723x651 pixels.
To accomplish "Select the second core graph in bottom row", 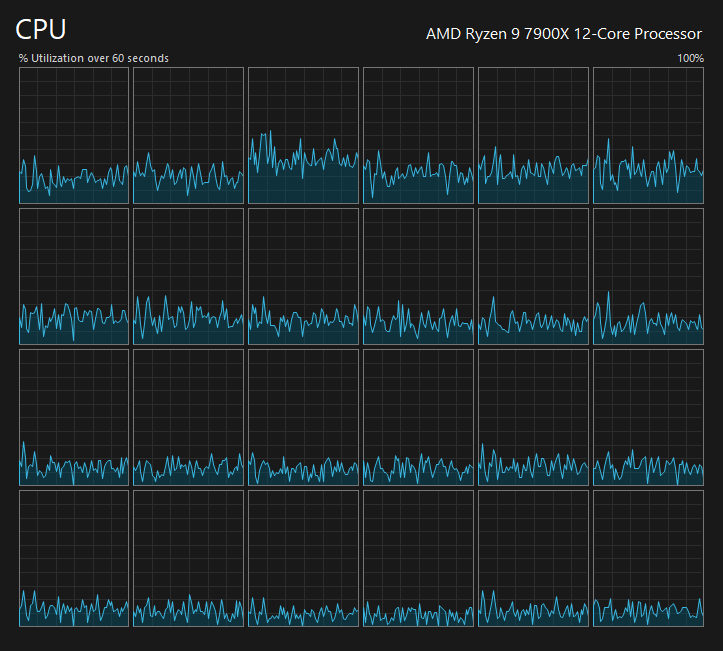I will (x=188, y=558).
